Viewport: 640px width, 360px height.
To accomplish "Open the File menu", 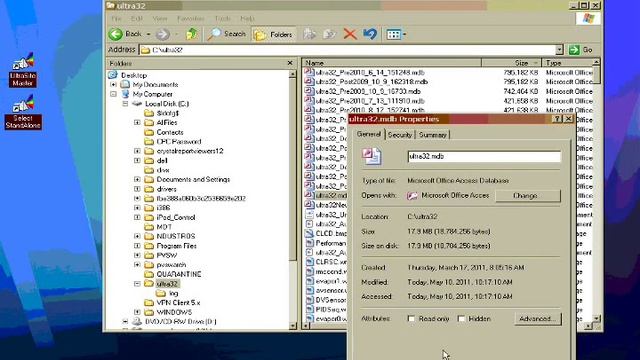I will pos(116,19).
